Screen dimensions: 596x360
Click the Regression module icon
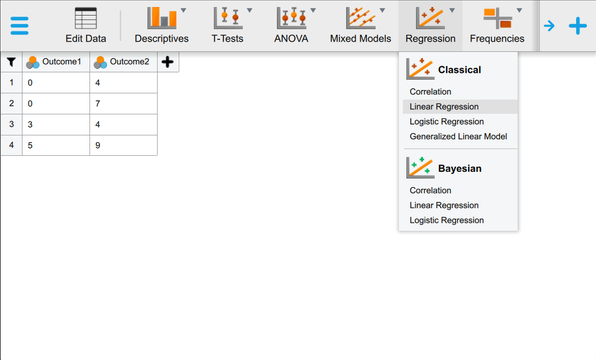pyautogui.click(x=430, y=18)
